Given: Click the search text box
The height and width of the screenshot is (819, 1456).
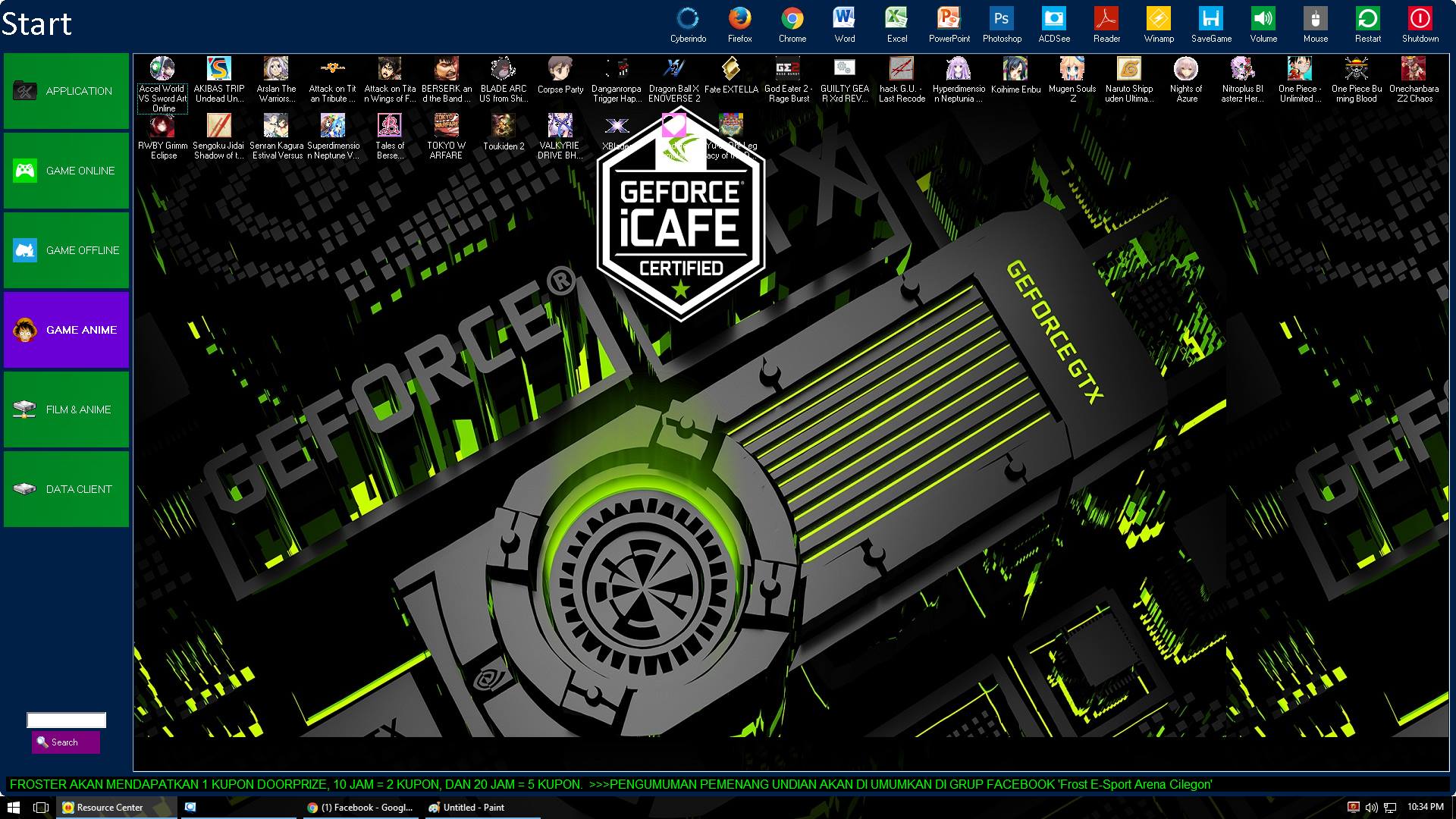Looking at the screenshot, I should tap(67, 720).
